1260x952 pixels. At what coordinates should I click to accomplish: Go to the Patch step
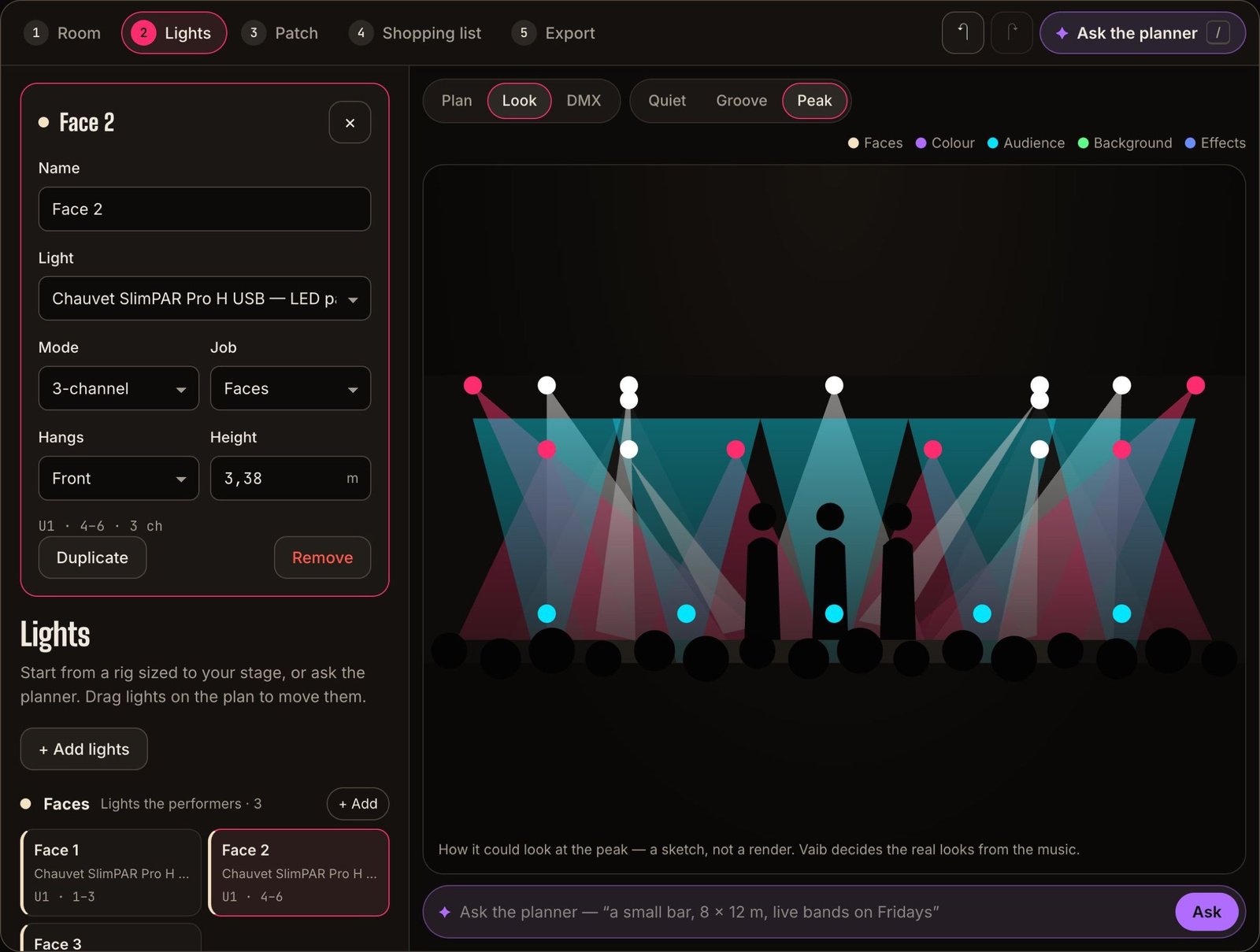pos(280,33)
